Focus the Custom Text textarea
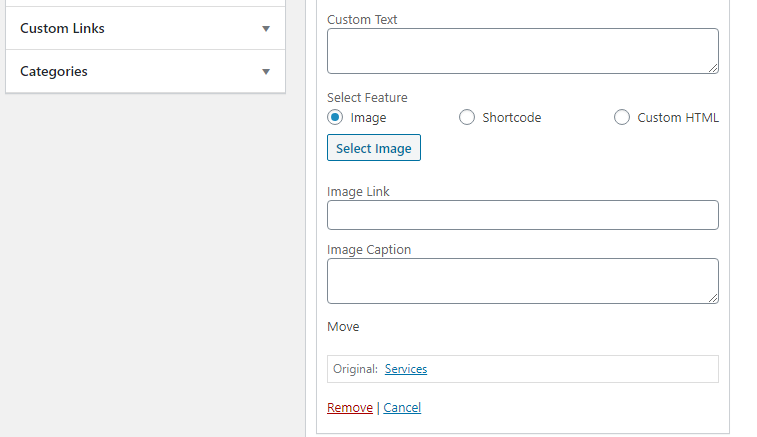757x437 pixels. (523, 51)
